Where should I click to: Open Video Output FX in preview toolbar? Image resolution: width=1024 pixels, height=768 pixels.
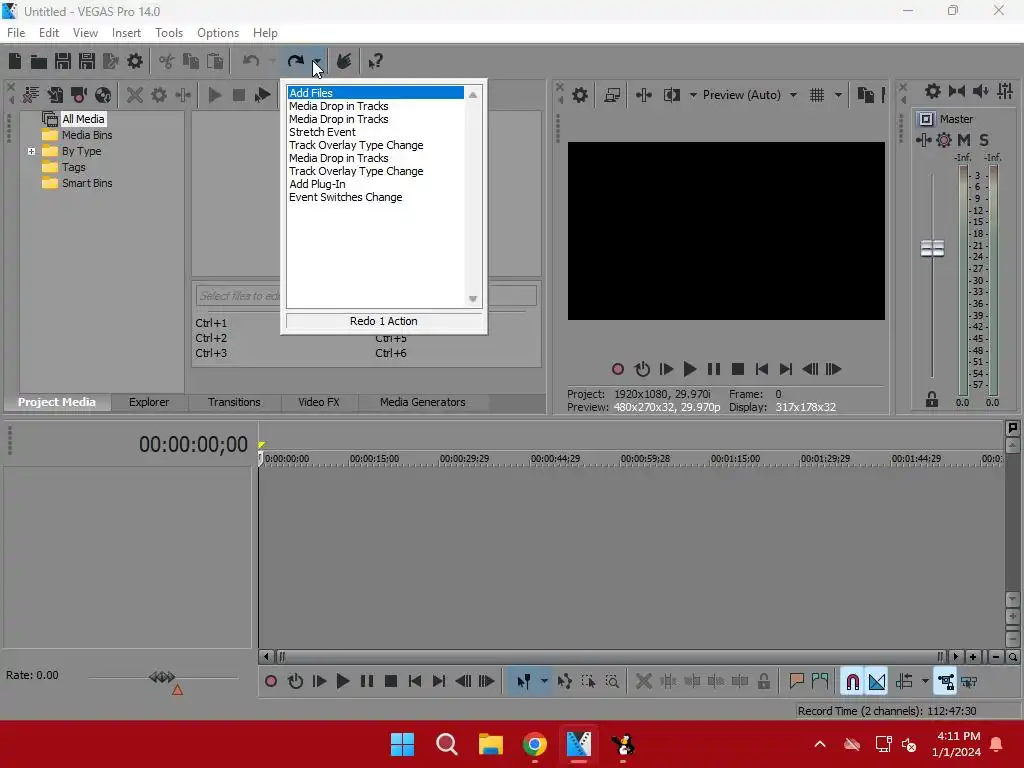(x=644, y=95)
